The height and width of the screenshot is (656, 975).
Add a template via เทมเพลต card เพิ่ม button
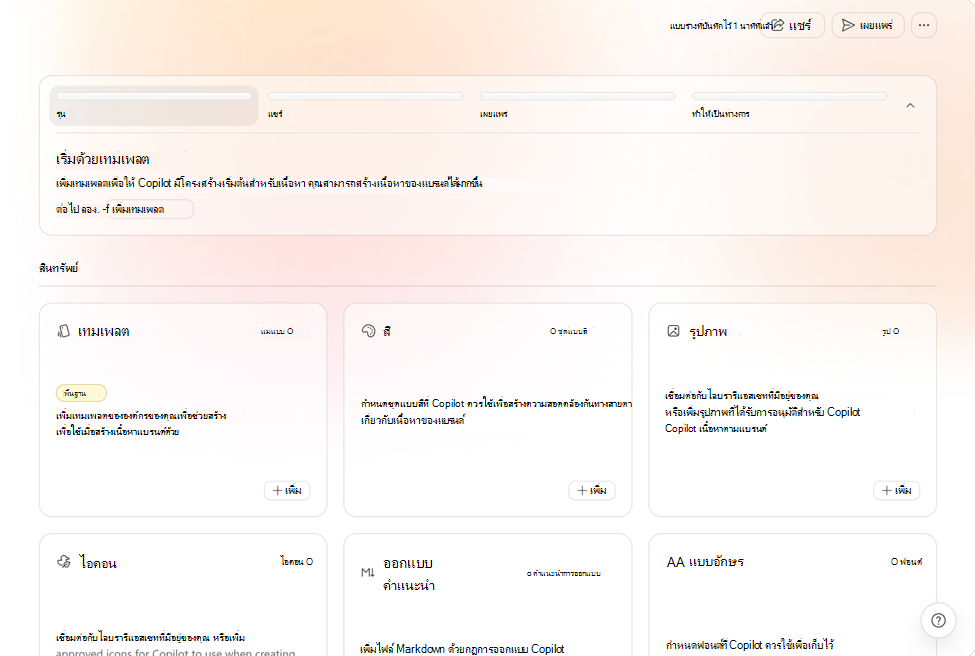pyautogui.click(x=287, y=491)
